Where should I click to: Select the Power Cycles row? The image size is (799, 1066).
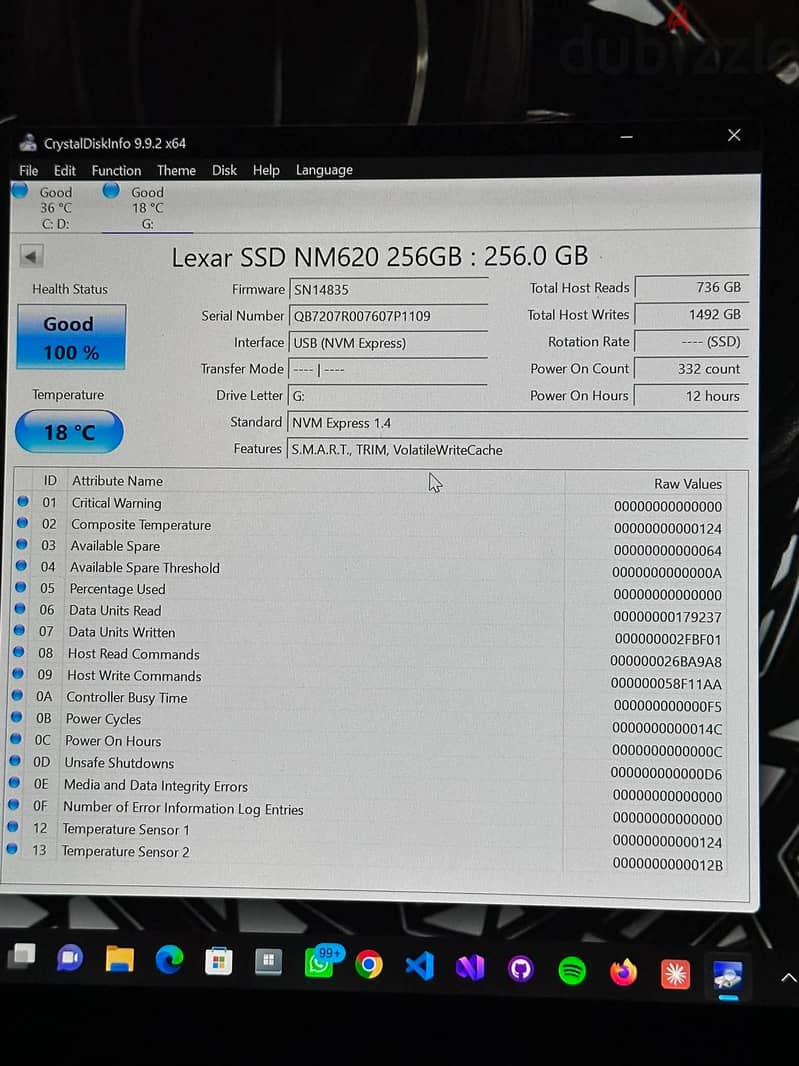click(x=371, y=723)
